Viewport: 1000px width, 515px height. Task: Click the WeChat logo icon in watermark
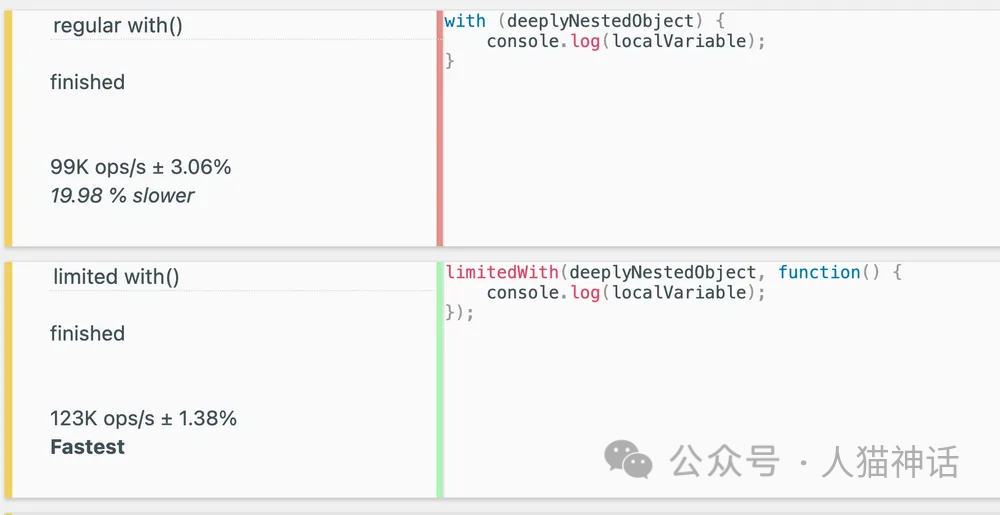point(628,460)
